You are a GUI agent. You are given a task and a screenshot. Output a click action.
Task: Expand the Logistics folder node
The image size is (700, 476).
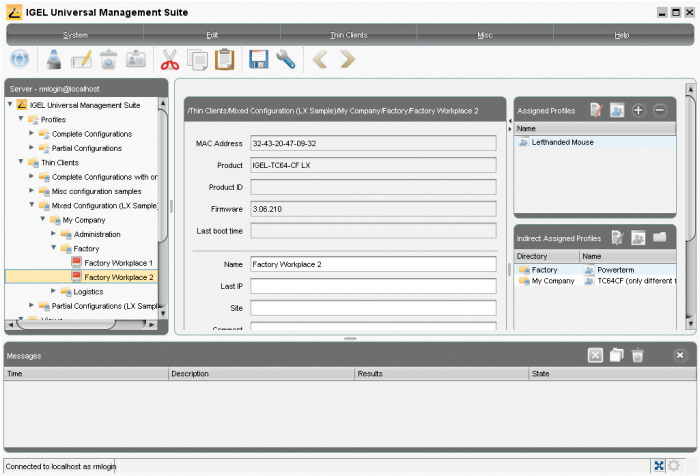[53, 291]
